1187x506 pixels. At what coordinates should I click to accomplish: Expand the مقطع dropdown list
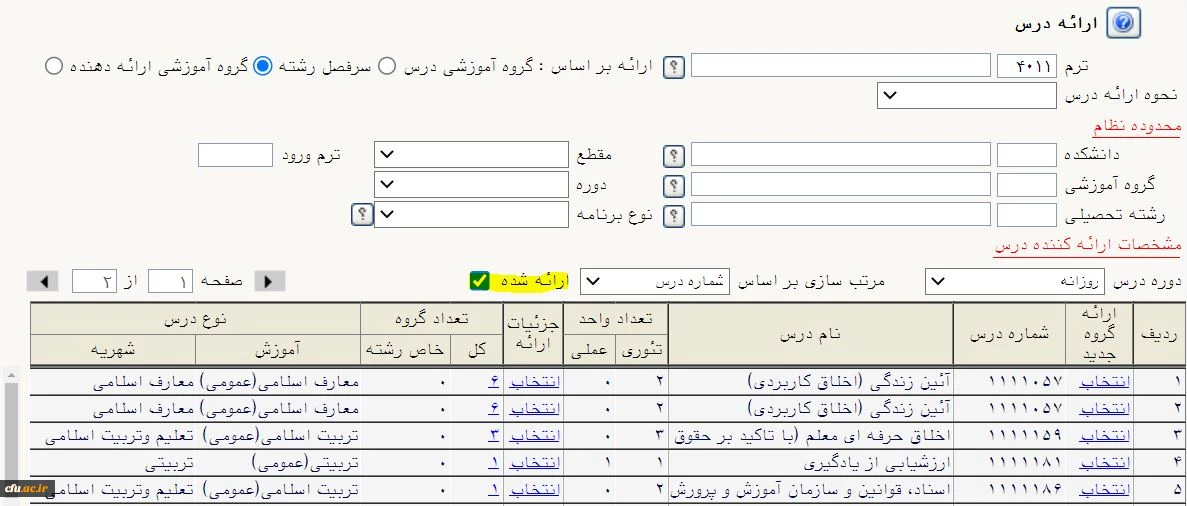pos(471,155)
